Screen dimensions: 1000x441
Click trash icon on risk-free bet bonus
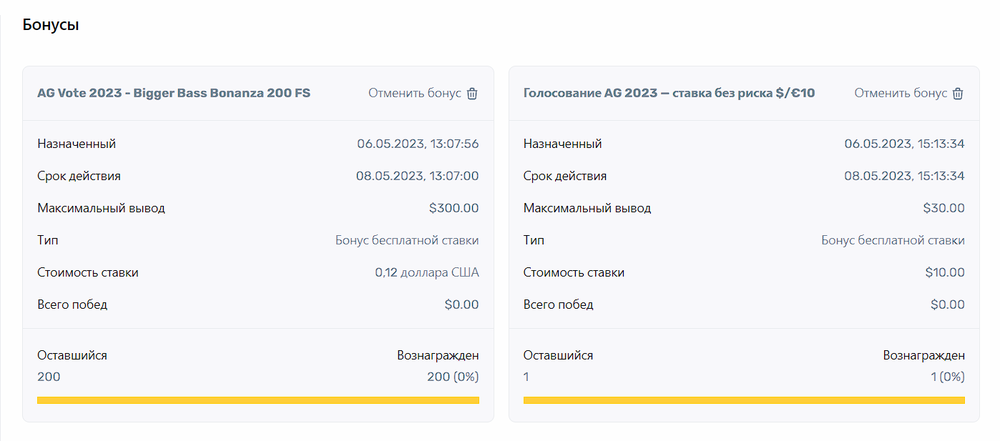coord(958,93)
